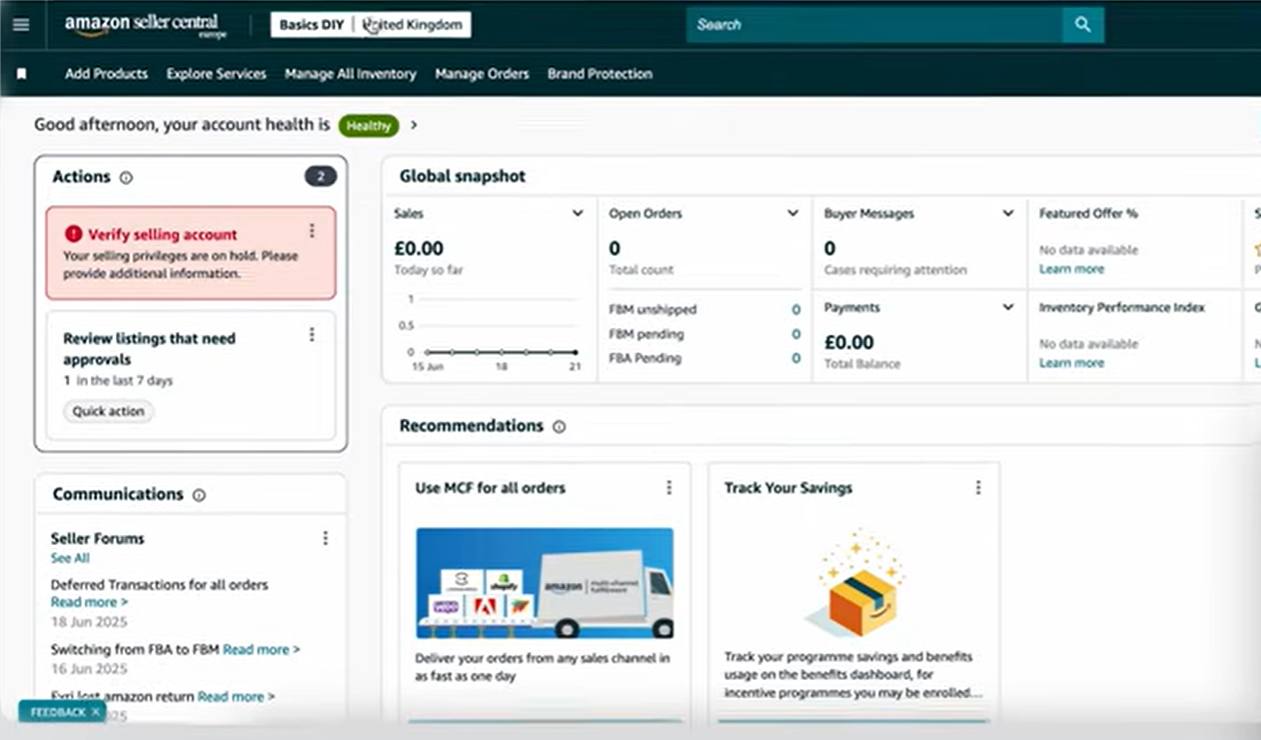1261x740 pixels.
Task: Click the Healthy account status badge
Action: [369, 126]
